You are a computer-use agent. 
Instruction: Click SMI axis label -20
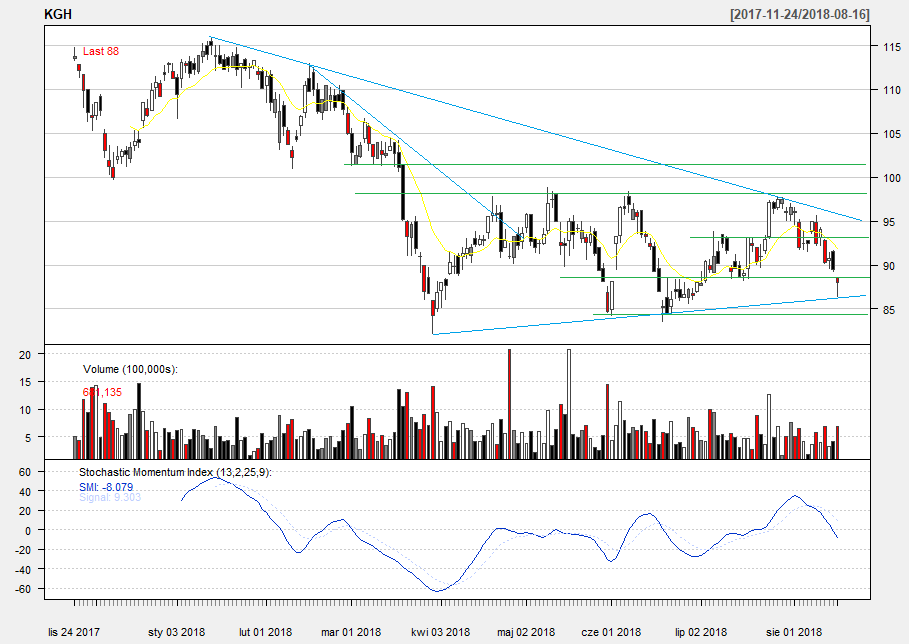pyautogui.click(x=23, y=550)
